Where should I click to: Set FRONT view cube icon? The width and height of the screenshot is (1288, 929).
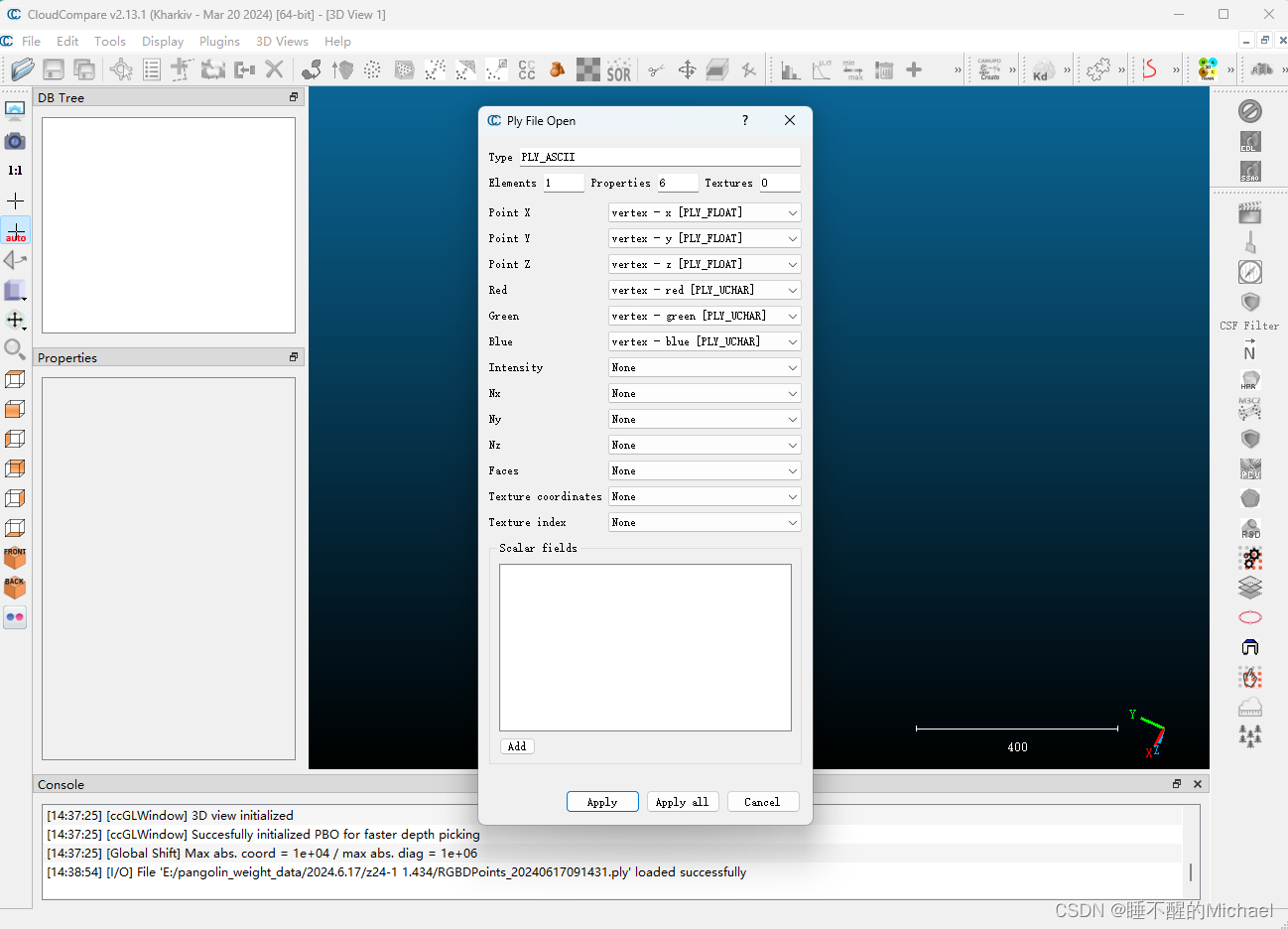click(x=15, y=558)
